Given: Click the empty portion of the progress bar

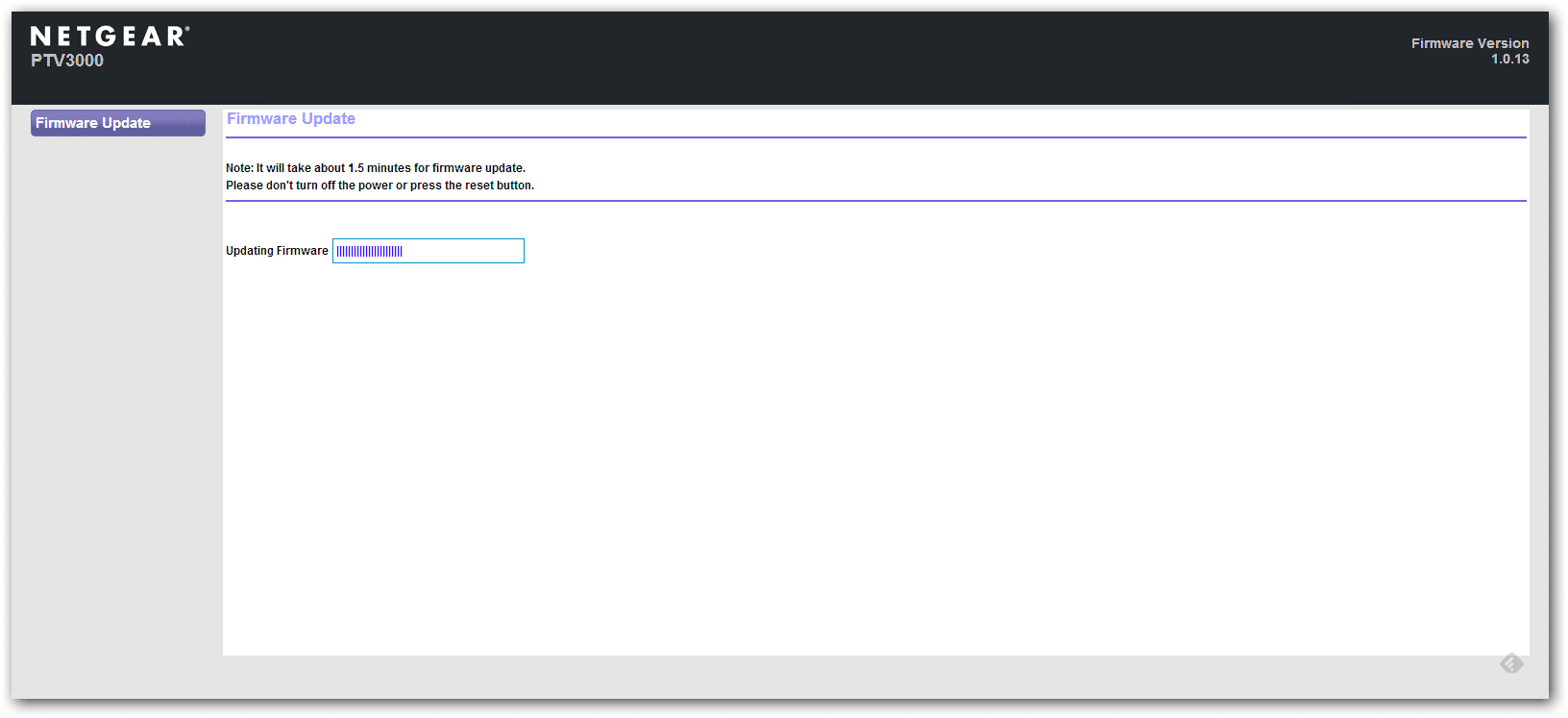Looking at the screenshot, I should [x=466, y=251].
